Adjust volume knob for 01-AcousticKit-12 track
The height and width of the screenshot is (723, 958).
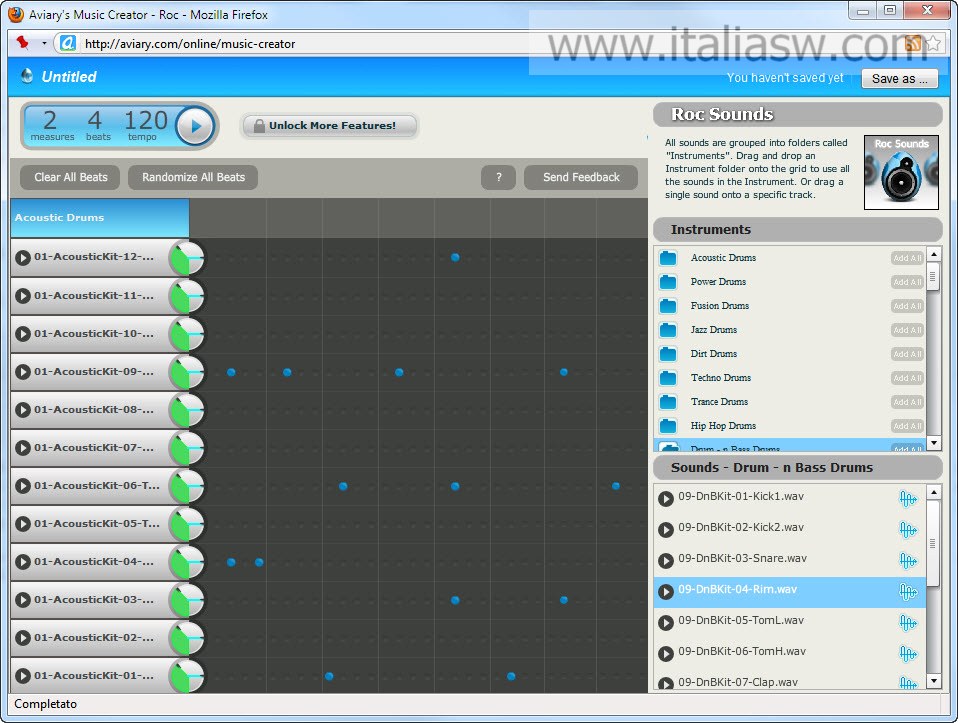coord(186,258)
